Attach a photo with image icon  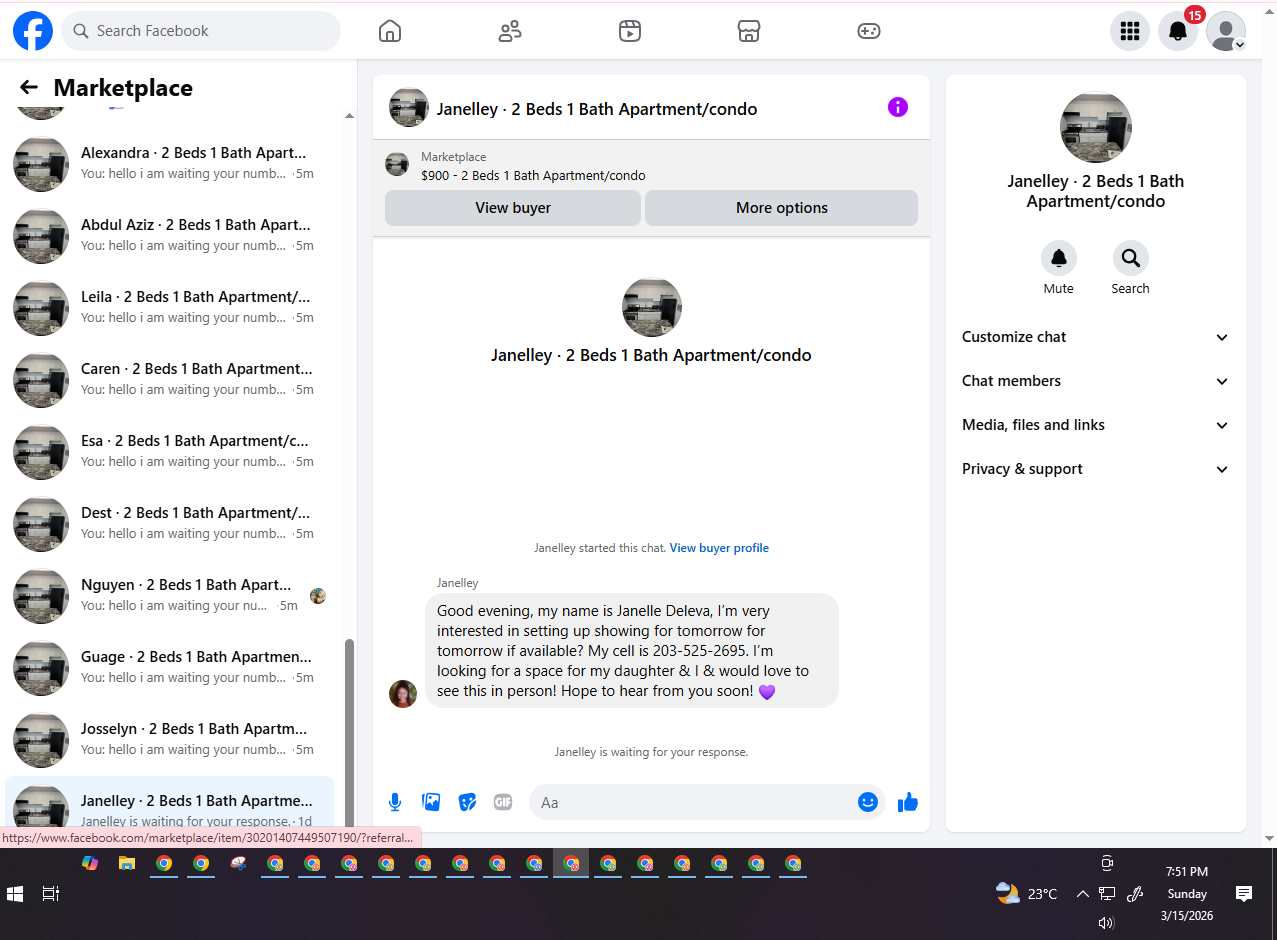click(431, 802)
